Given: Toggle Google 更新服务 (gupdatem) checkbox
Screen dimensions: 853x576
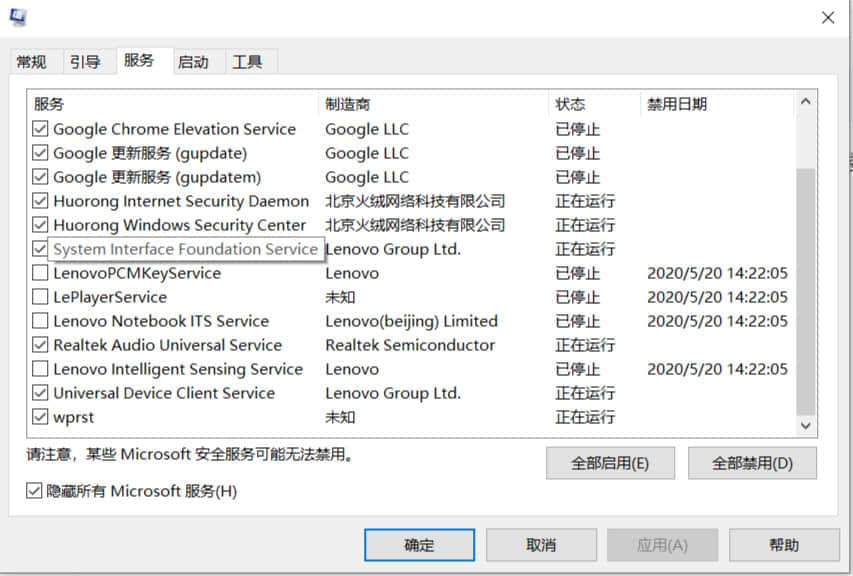Looking at the screenshot, I should click(x=40, y=177).
